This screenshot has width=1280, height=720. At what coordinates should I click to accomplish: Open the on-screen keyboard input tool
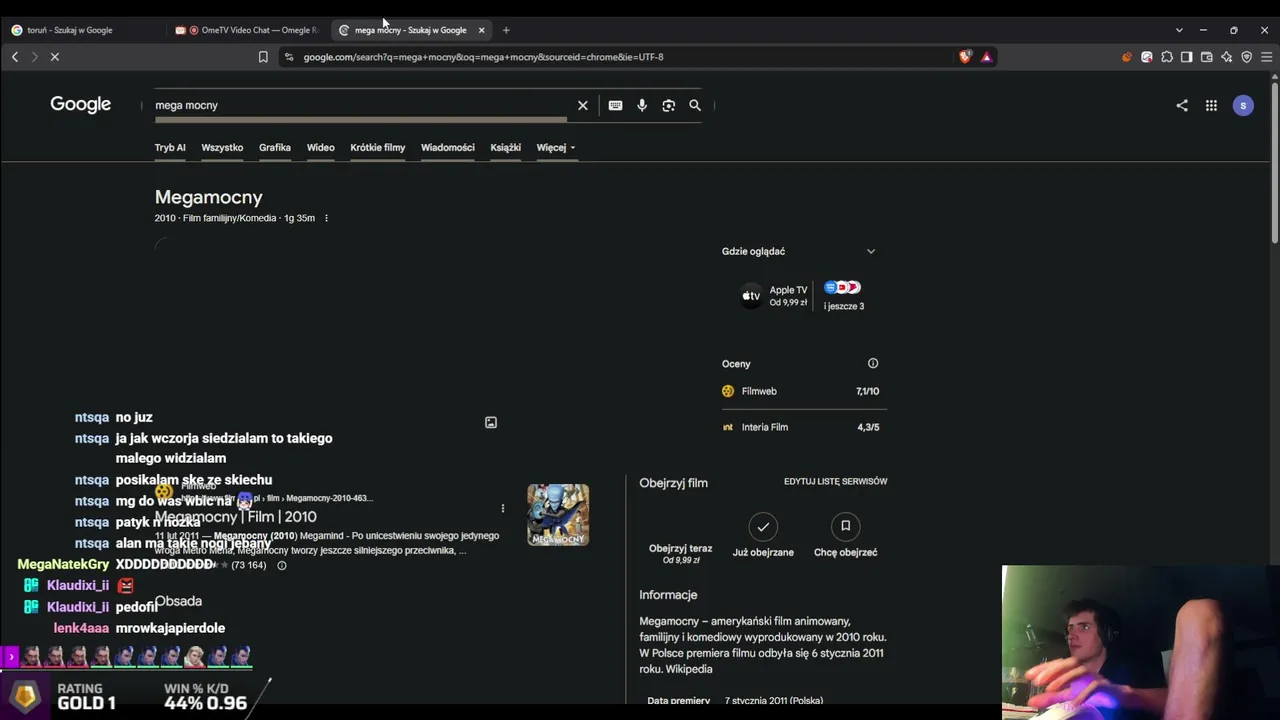click(615, 105)
